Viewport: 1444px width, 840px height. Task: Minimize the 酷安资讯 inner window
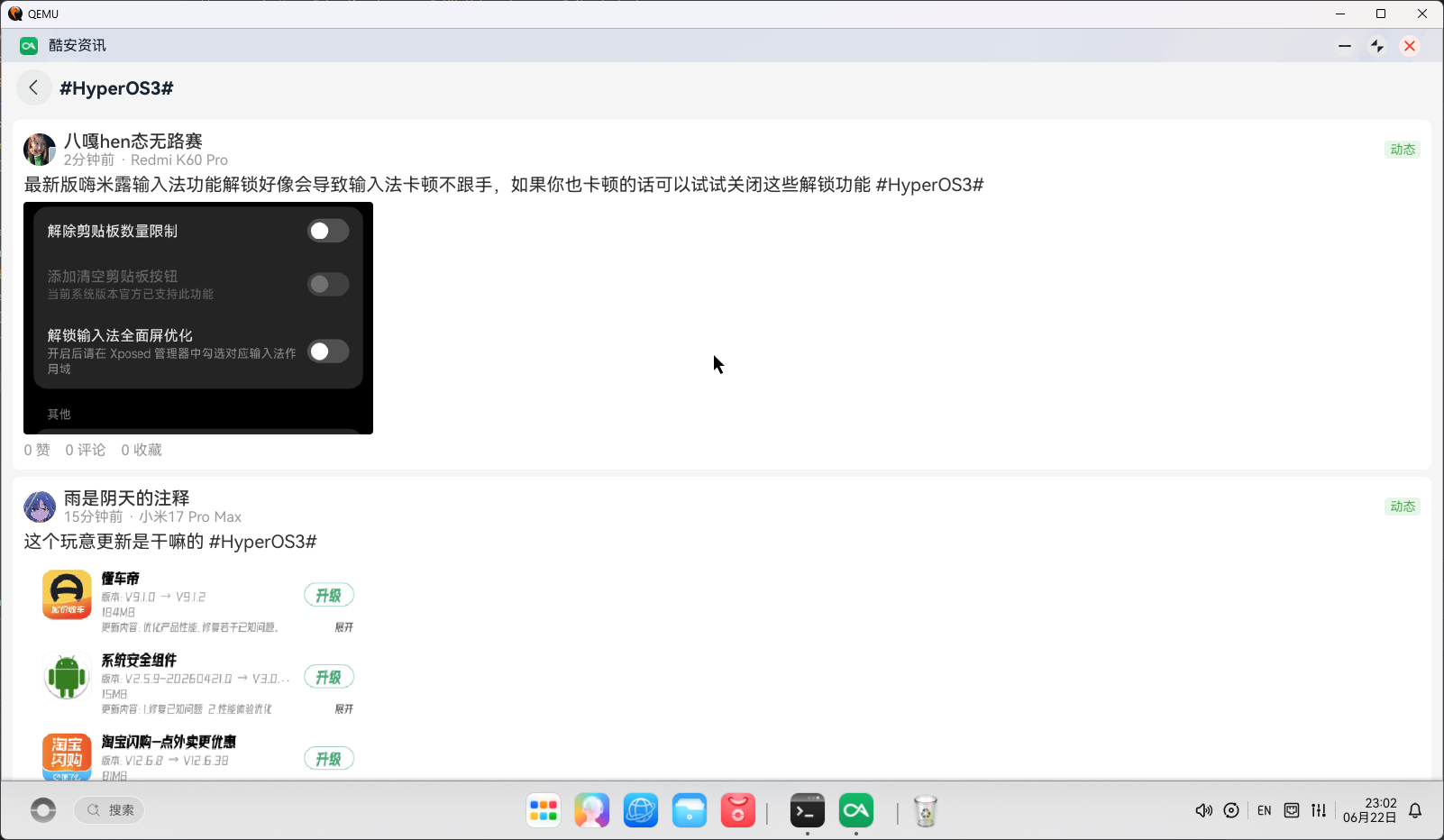click(x=1345, y=46)
